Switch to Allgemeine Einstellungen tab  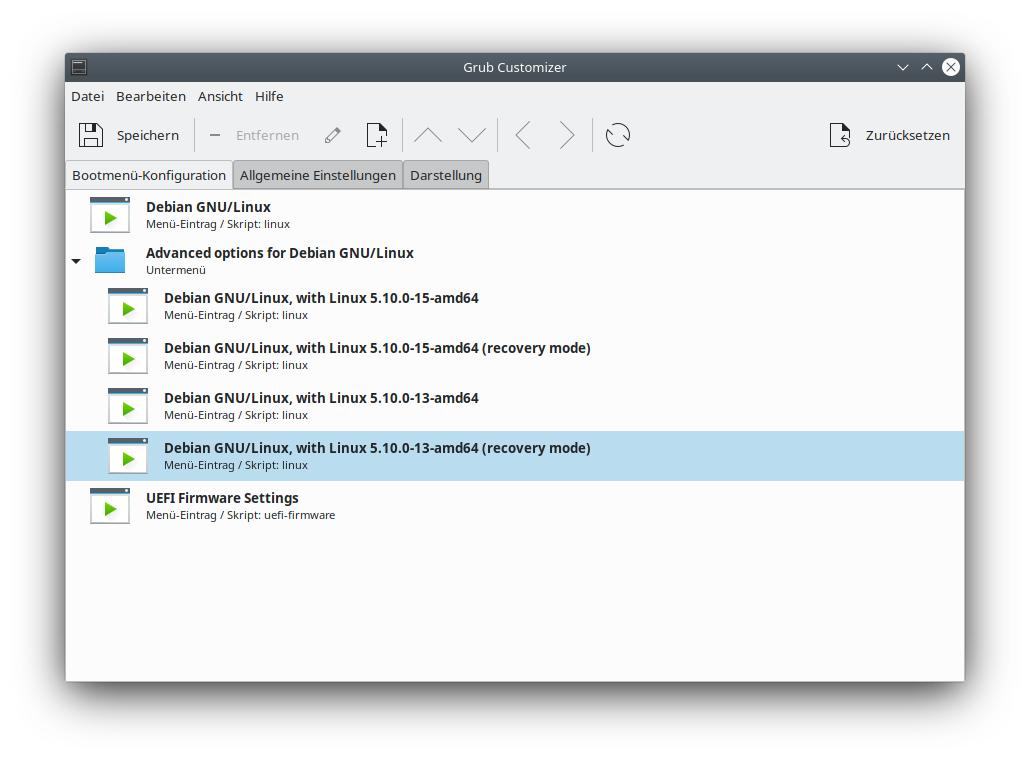tap(318, 175)
